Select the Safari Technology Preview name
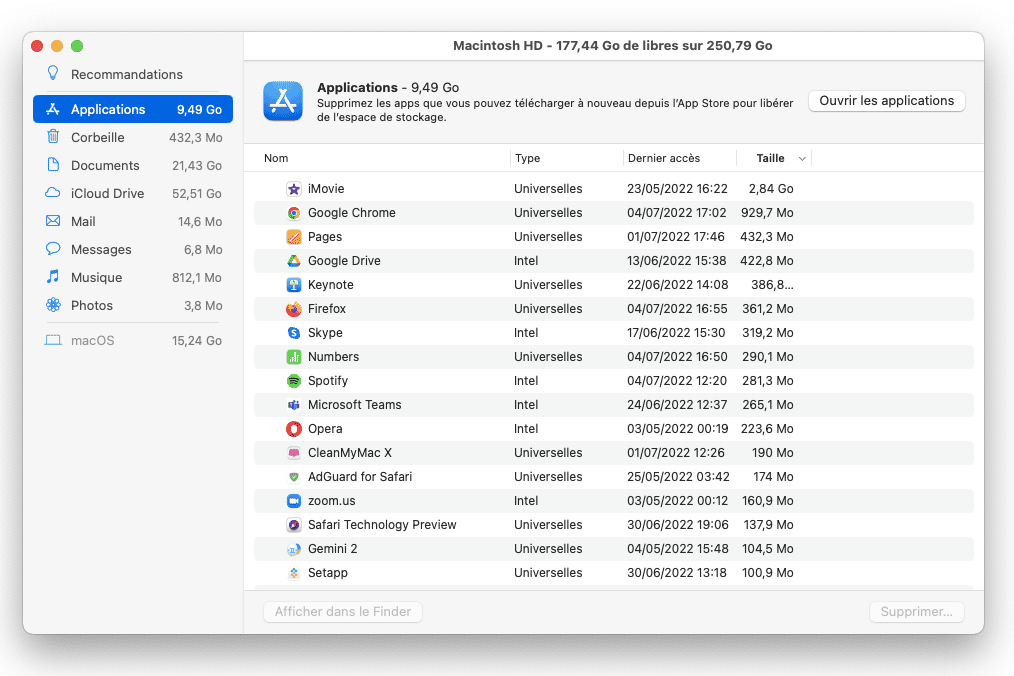The width and height of the screenshot is (1014, 676). point(382,525)
